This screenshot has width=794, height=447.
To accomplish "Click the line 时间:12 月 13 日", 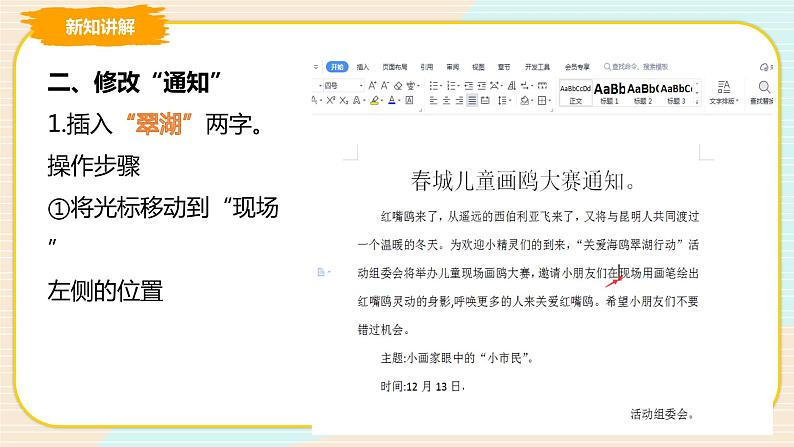I will 422,386.
